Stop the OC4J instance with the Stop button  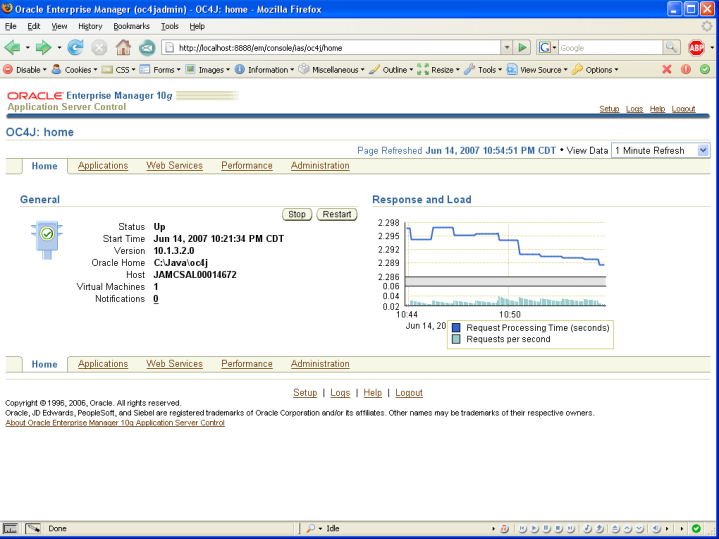point(297,214)
